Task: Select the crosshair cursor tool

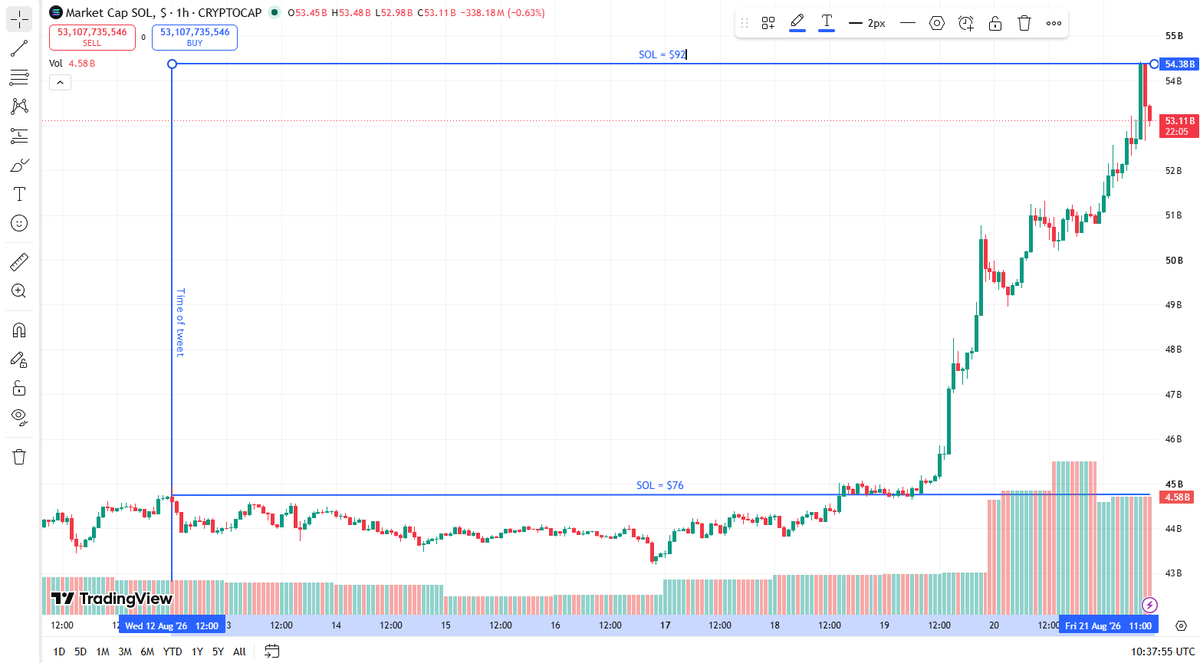Action: pyautogui.click(x=19, y=19)
